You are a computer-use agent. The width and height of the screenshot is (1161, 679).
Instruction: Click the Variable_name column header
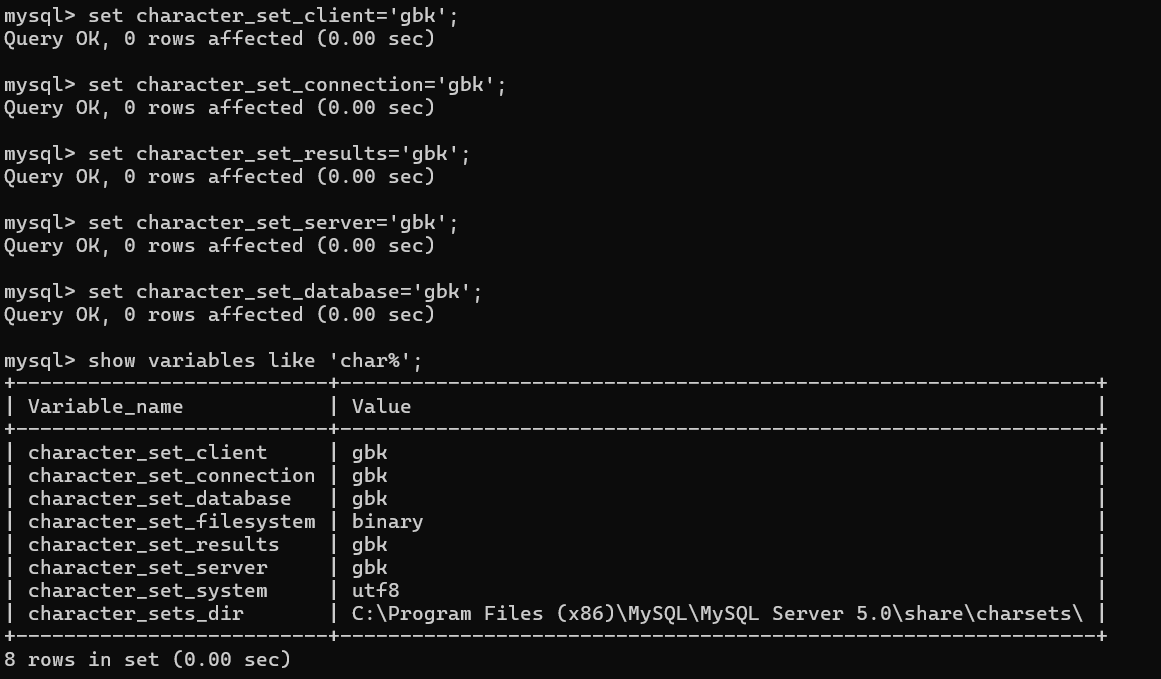tap(105, 406)
